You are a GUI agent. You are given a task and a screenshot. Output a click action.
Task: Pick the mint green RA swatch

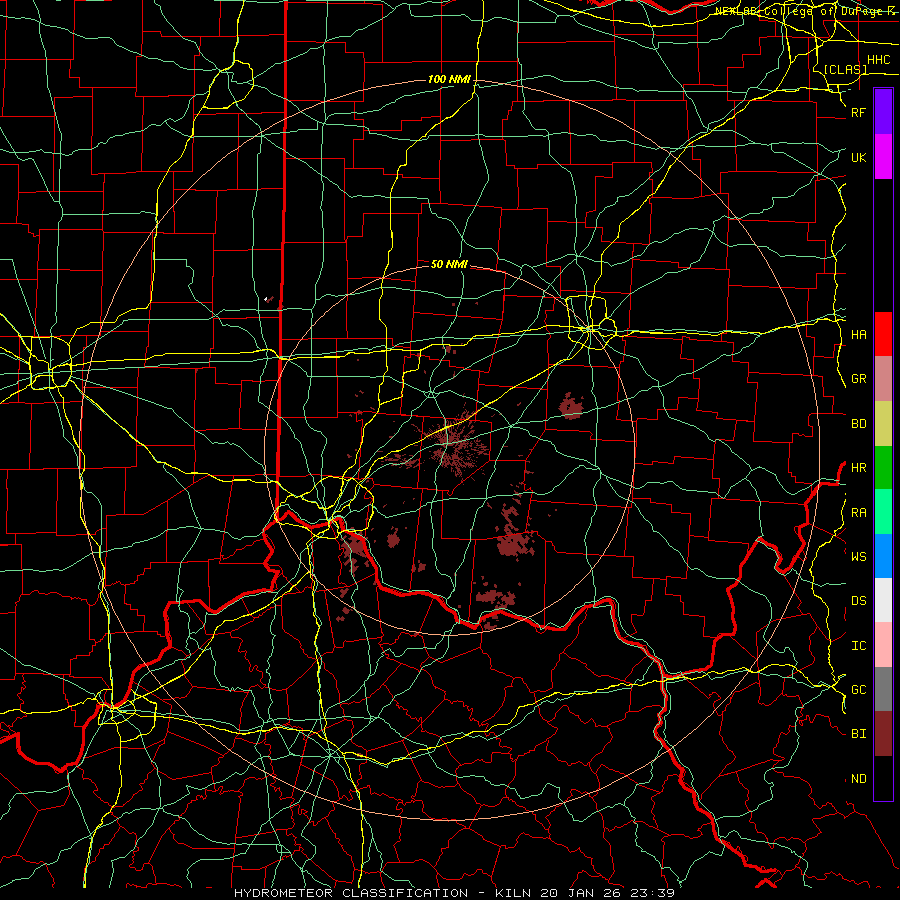[883, 512]
